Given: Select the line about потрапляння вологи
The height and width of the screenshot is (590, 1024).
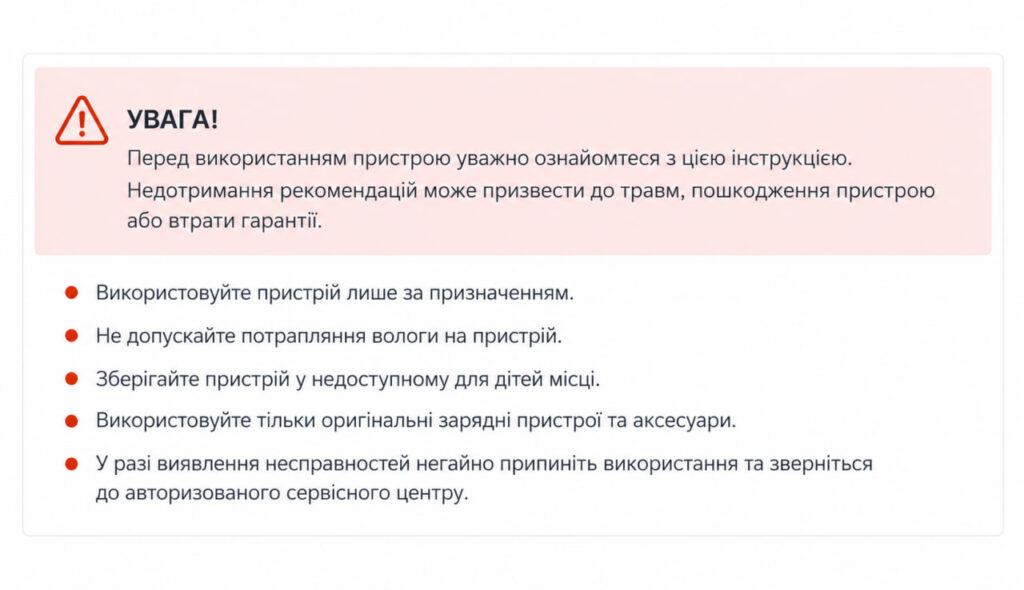Looking at the screenshot, I should [x=328, y=336].
